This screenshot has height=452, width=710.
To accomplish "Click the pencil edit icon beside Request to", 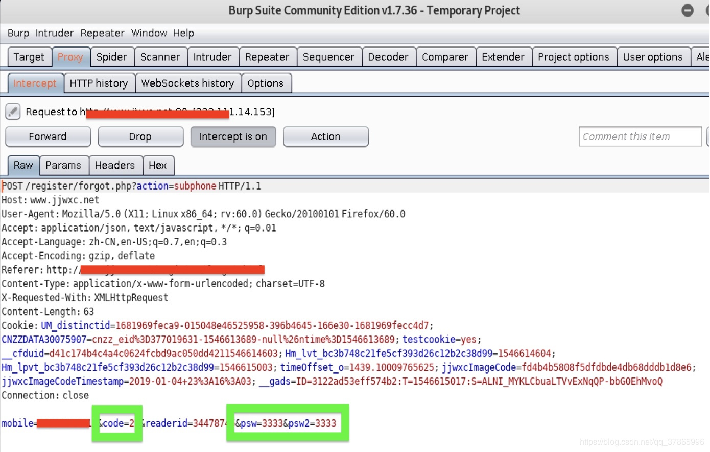I will (x=13, y=111).
